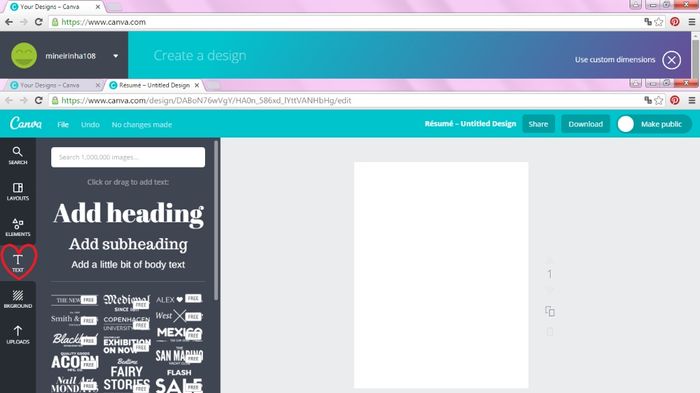700x393 pixels.
Task: Select the Text tool icon
Action: coord(18,263)
